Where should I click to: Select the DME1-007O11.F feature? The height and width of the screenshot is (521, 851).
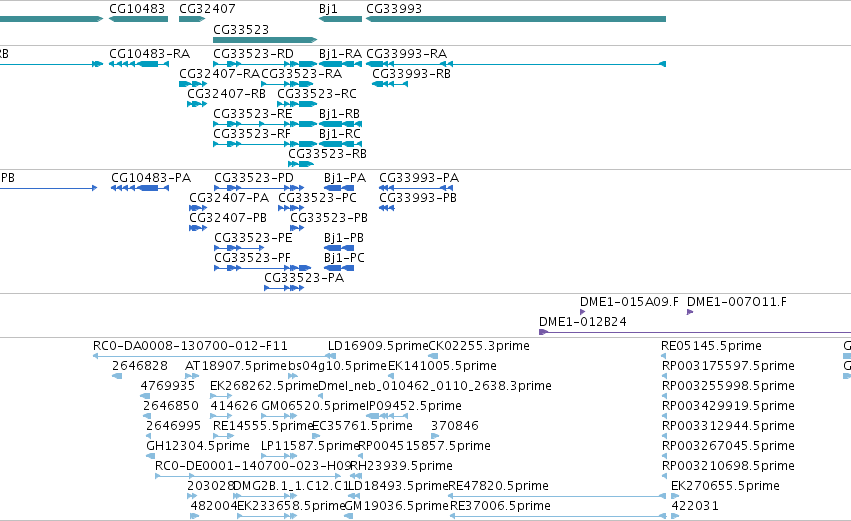click(x=690, y=312)
